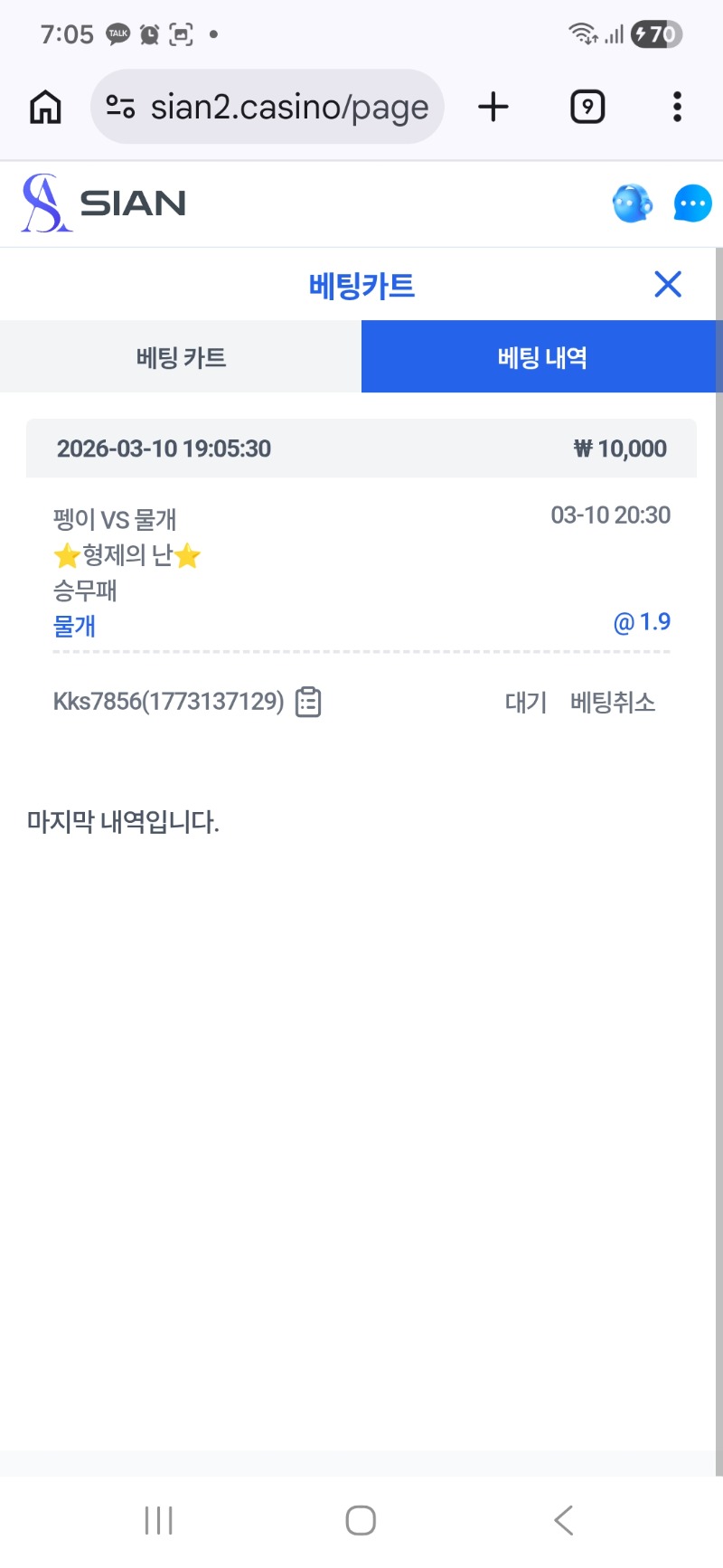
Task: Open the tab switcher showing 9 tabs
Action: pos(587,108)
